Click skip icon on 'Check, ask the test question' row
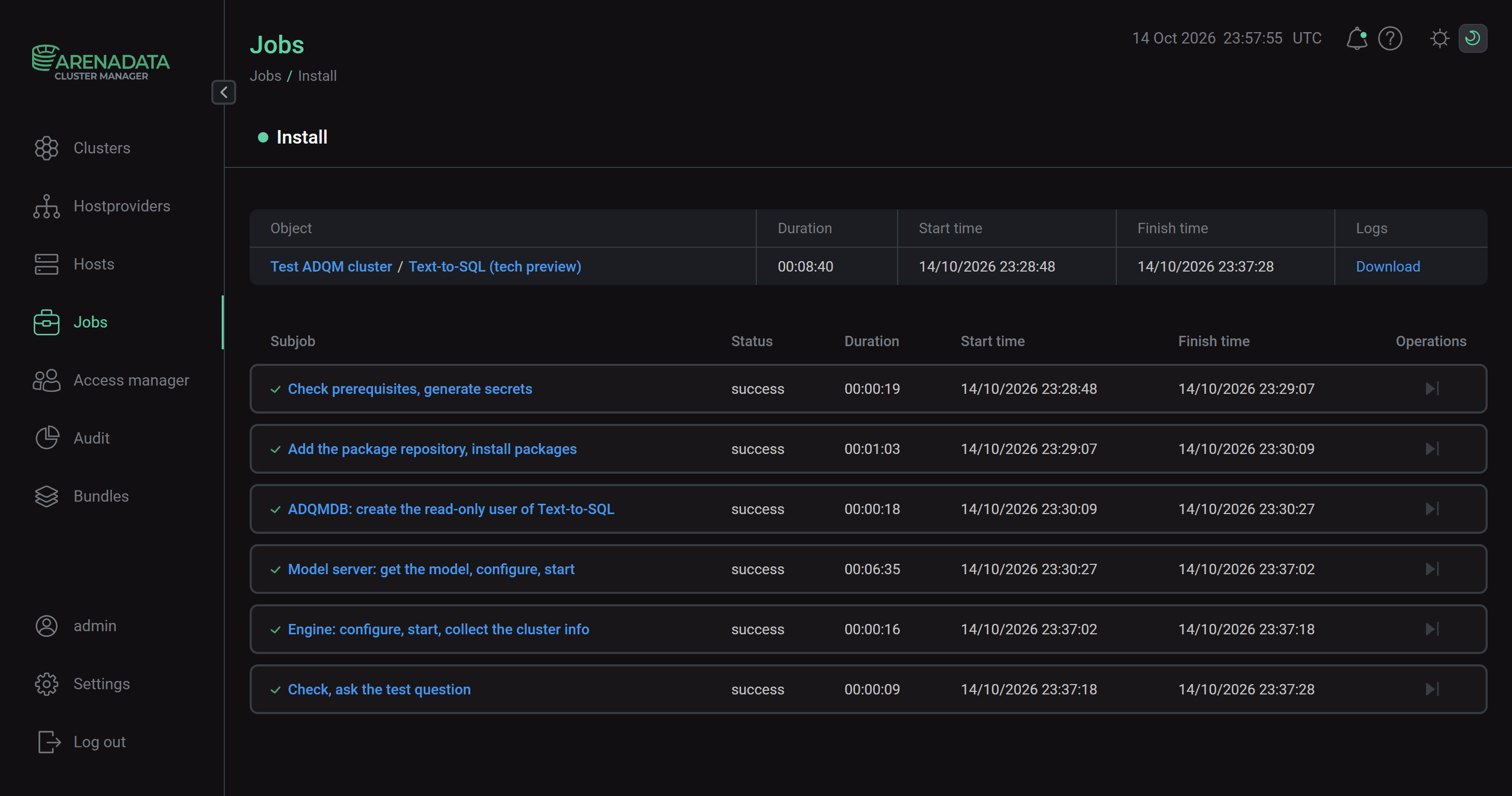Viewport: 1512px width, 796px height. tap(1432, 689)
